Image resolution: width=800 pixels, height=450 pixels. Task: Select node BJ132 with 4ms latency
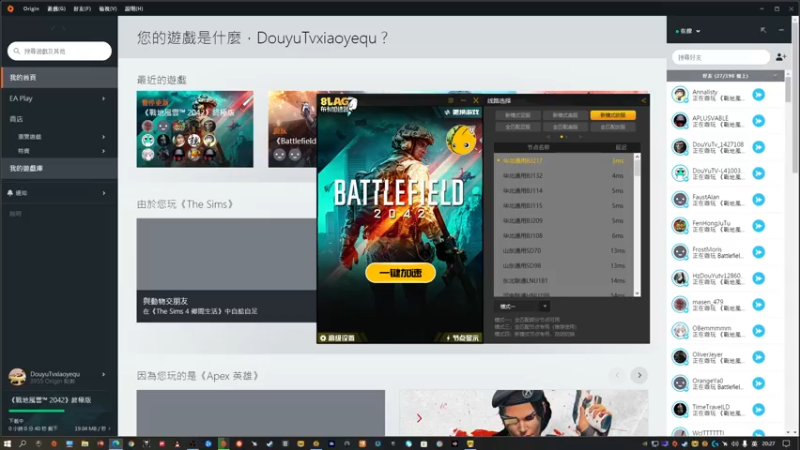[564, 176]
